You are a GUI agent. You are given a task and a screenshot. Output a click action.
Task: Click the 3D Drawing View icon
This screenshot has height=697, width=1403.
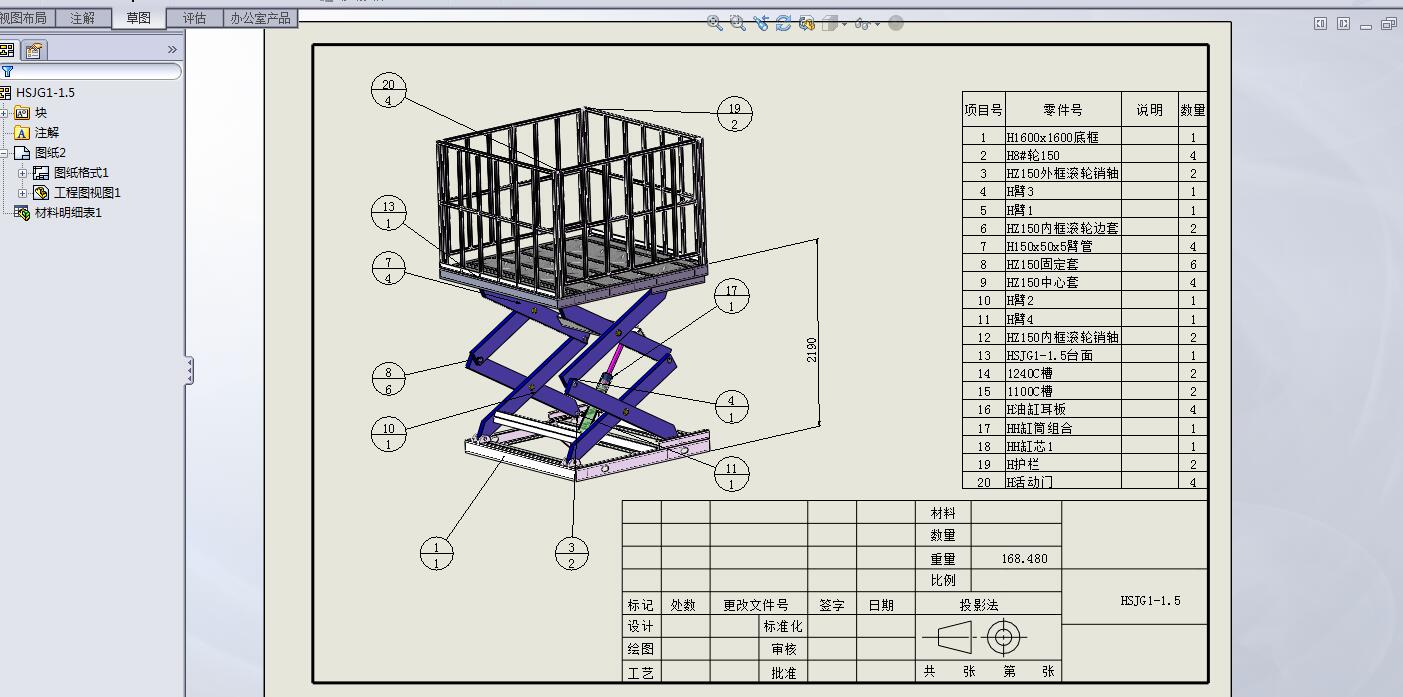pos(806,22)
